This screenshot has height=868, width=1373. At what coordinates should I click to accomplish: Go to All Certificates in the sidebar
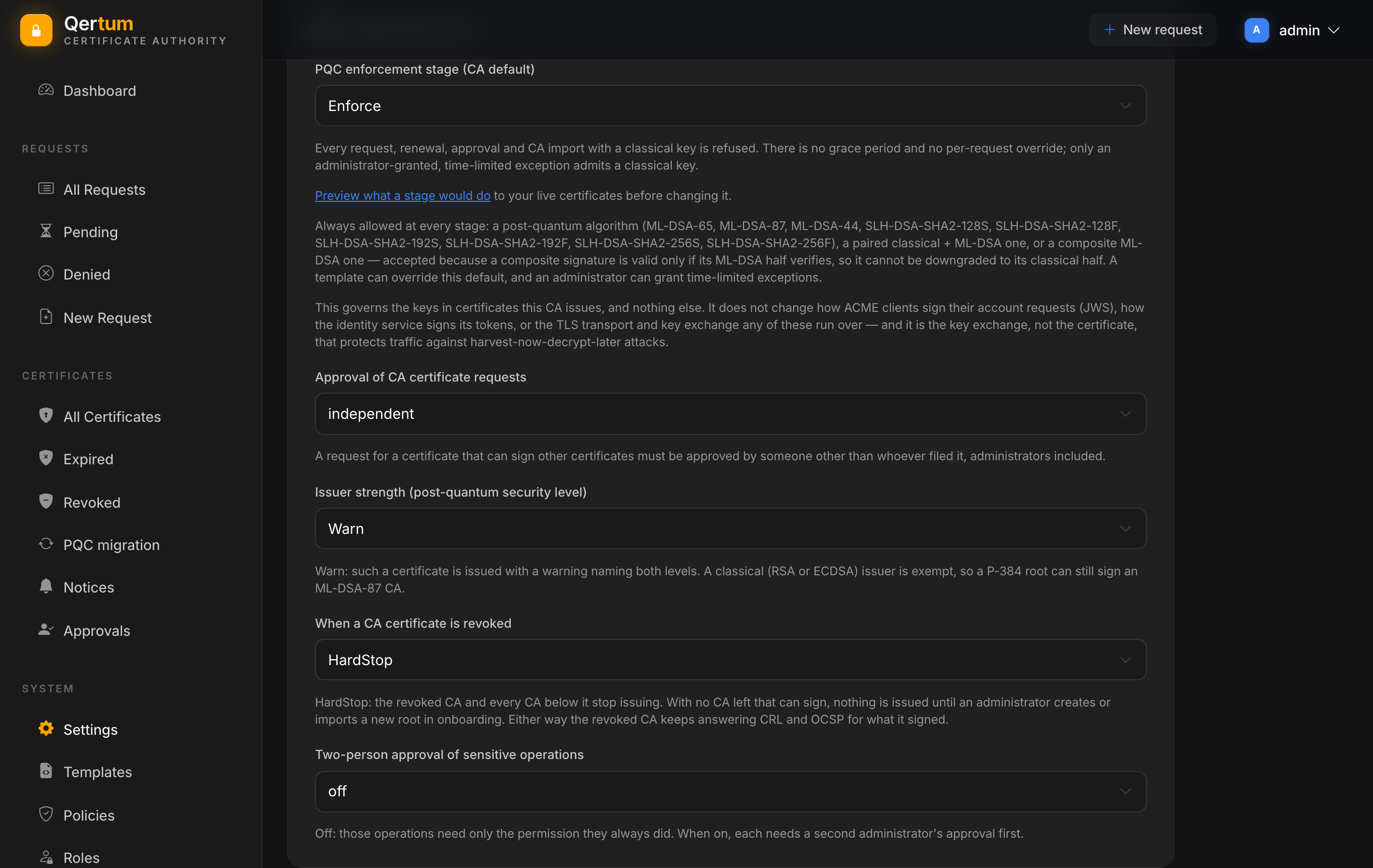tap(112, 417)
